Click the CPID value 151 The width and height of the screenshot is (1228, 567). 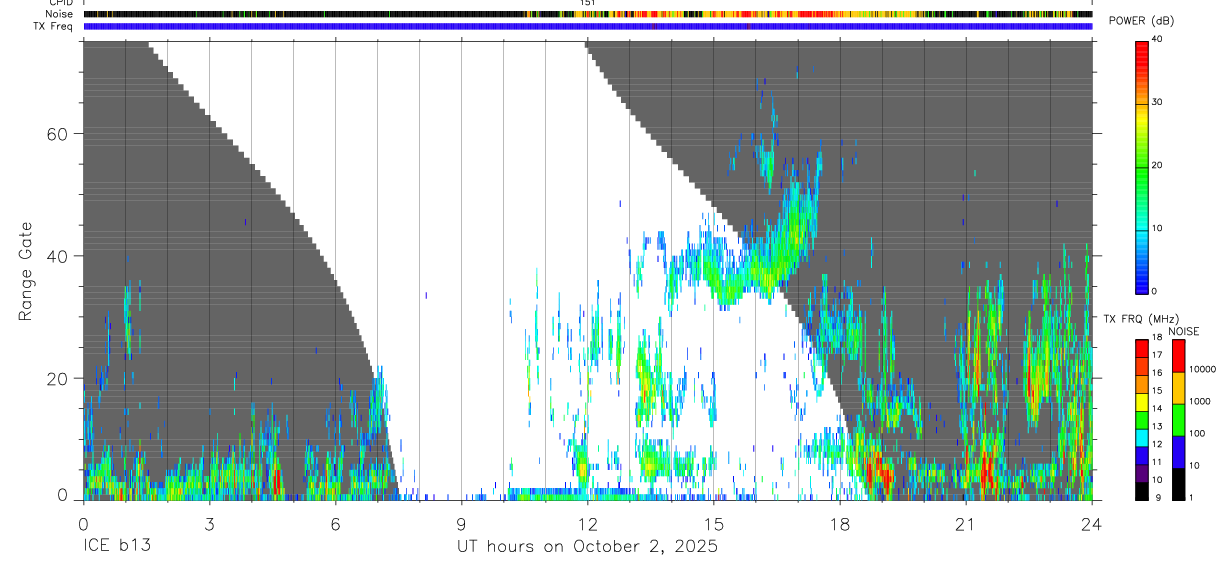pyautogui.click(x=588, y=3)
